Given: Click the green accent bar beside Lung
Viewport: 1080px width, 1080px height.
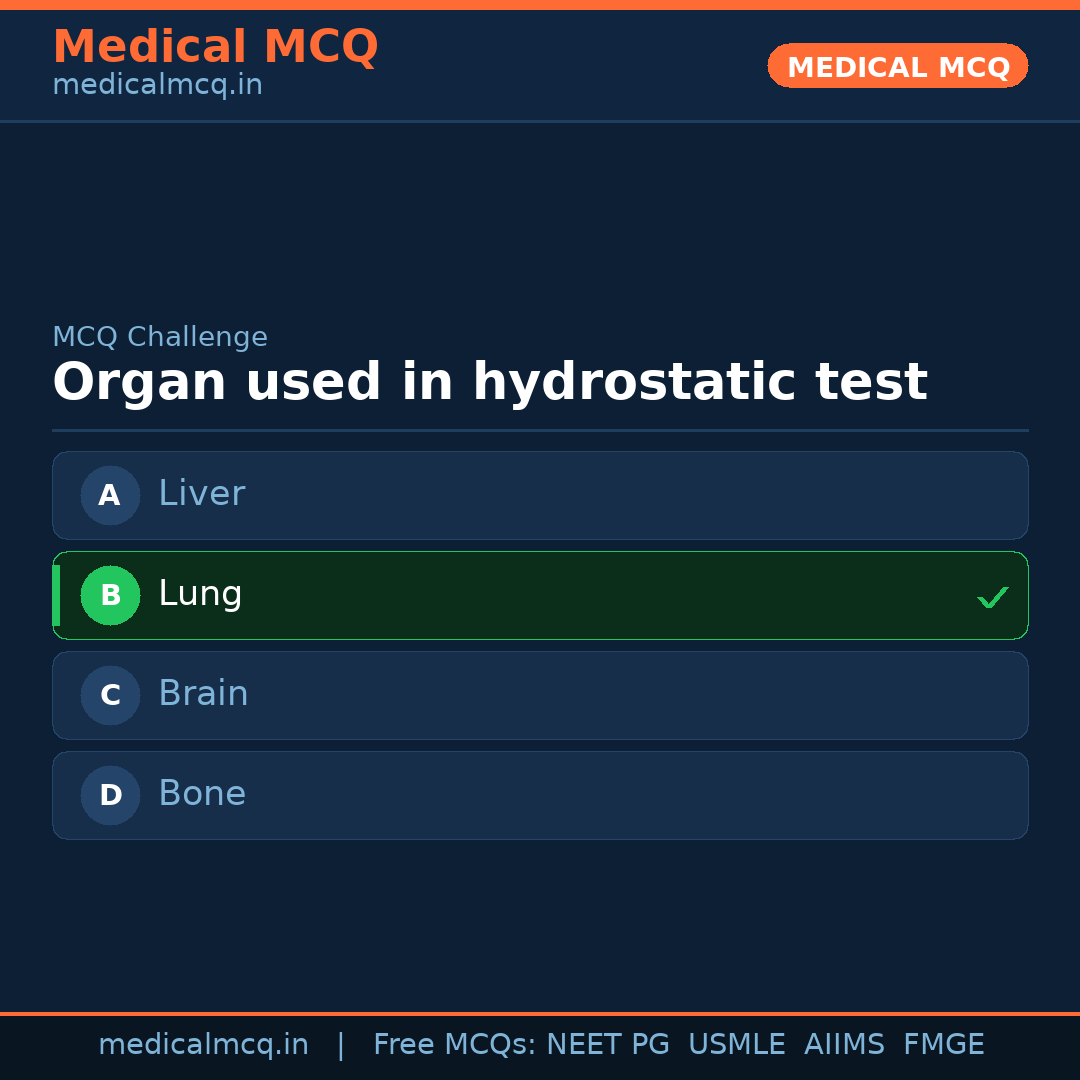Looking at the screenshot, I should click(57, 595).
